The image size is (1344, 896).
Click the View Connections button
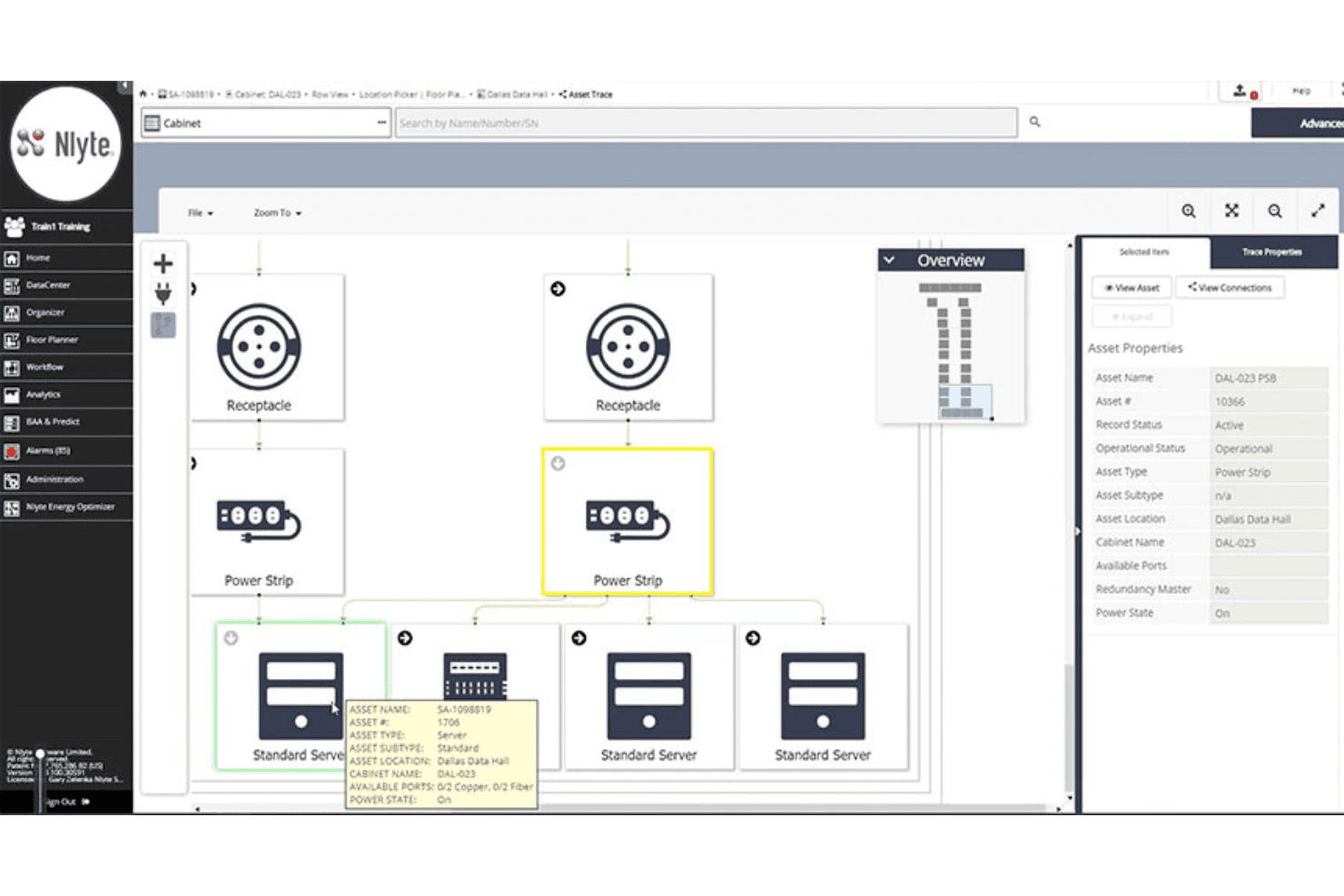click(1230, 288)
